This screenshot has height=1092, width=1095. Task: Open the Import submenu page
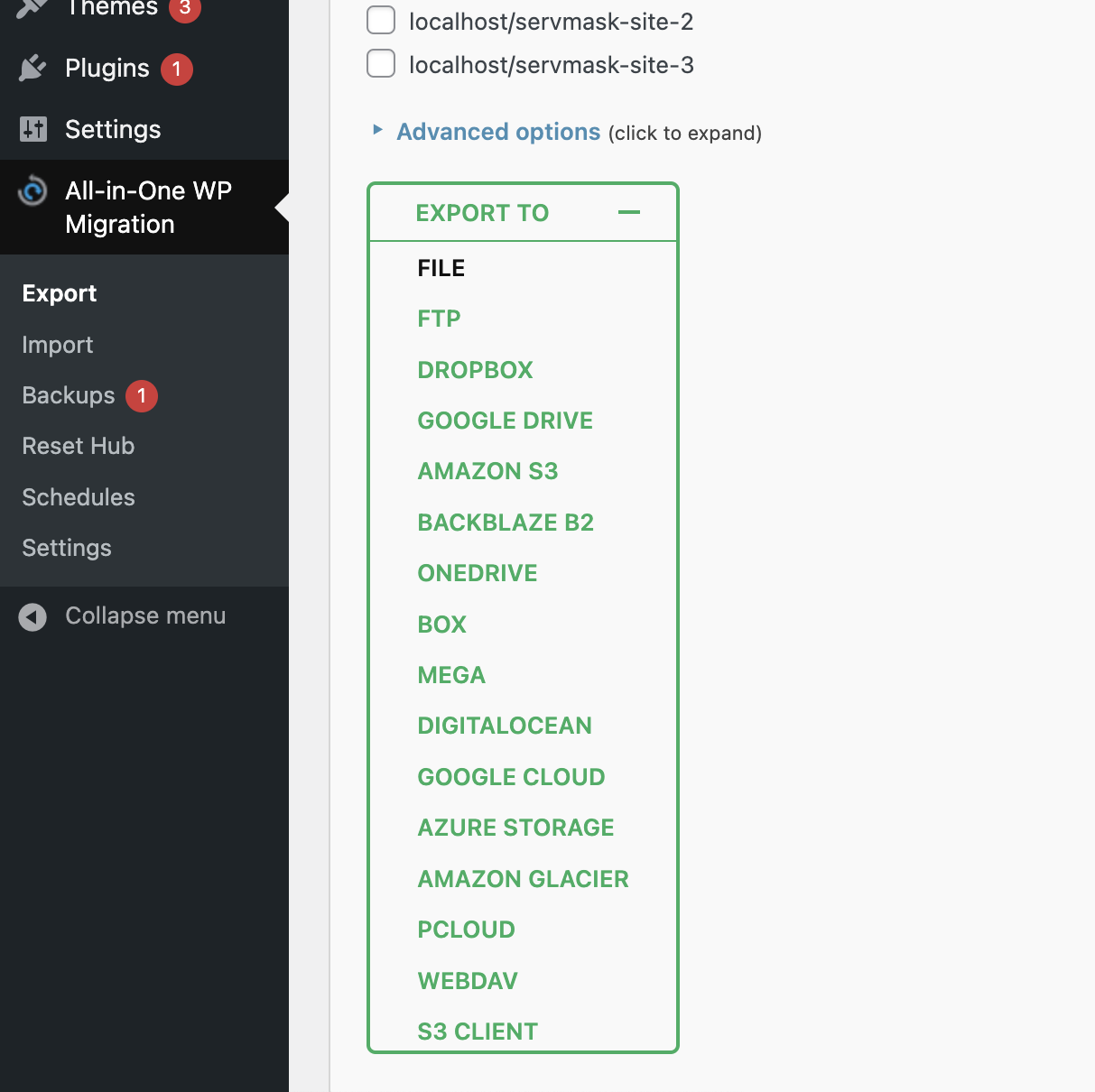58,345
